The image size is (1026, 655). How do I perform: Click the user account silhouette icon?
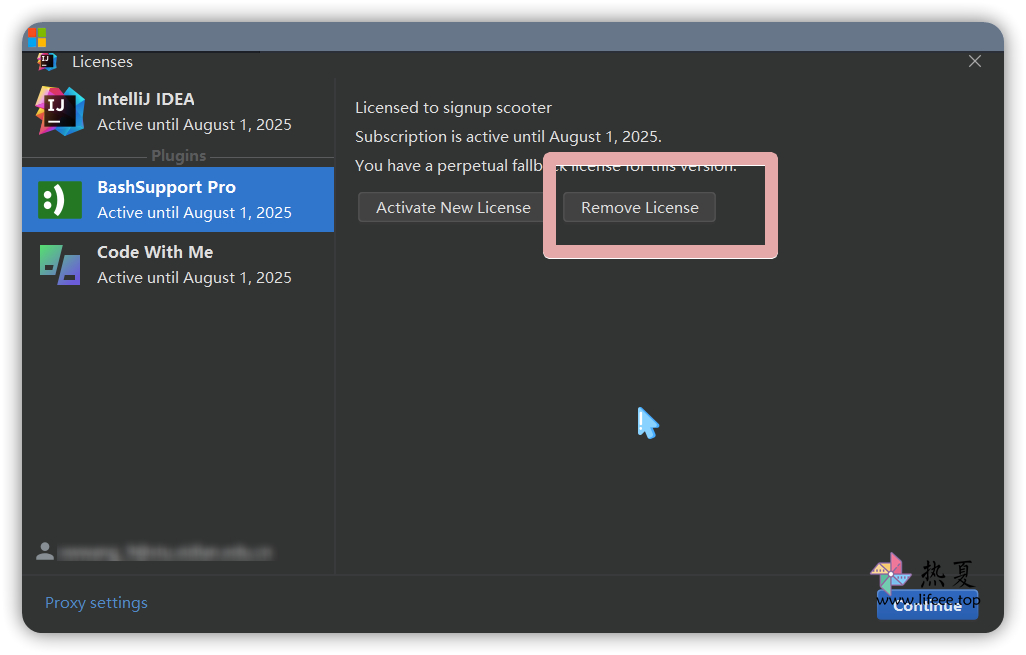point(44,551)
